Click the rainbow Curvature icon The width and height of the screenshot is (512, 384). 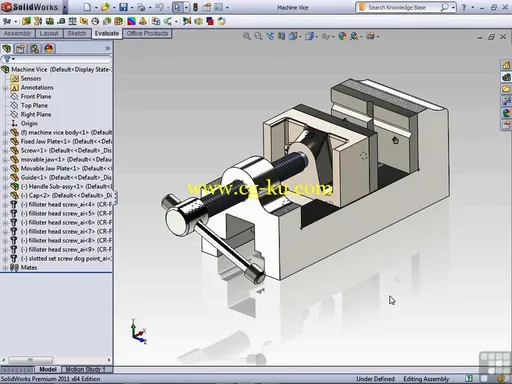(x=131, y=21)
